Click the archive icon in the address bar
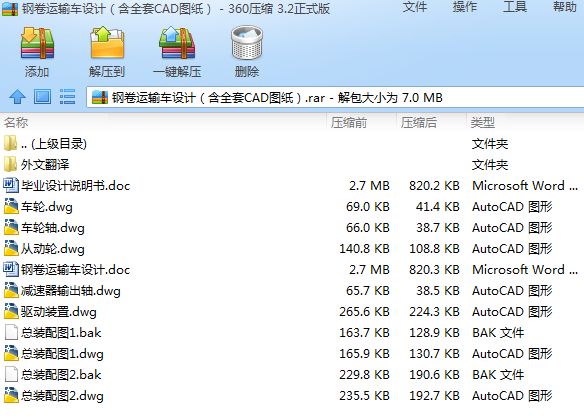Image resolution: width=584 pixels, height=419 pixels. pos(100,98)
